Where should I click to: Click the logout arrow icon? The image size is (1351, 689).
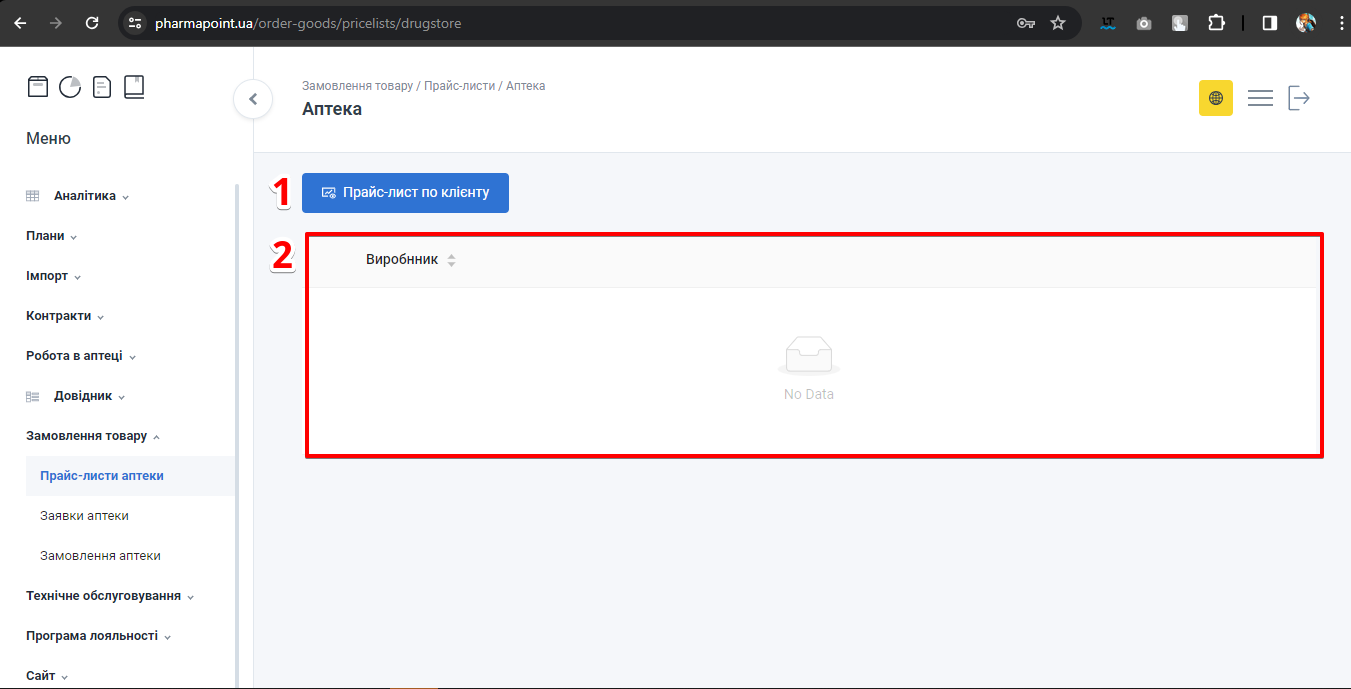1299,98
